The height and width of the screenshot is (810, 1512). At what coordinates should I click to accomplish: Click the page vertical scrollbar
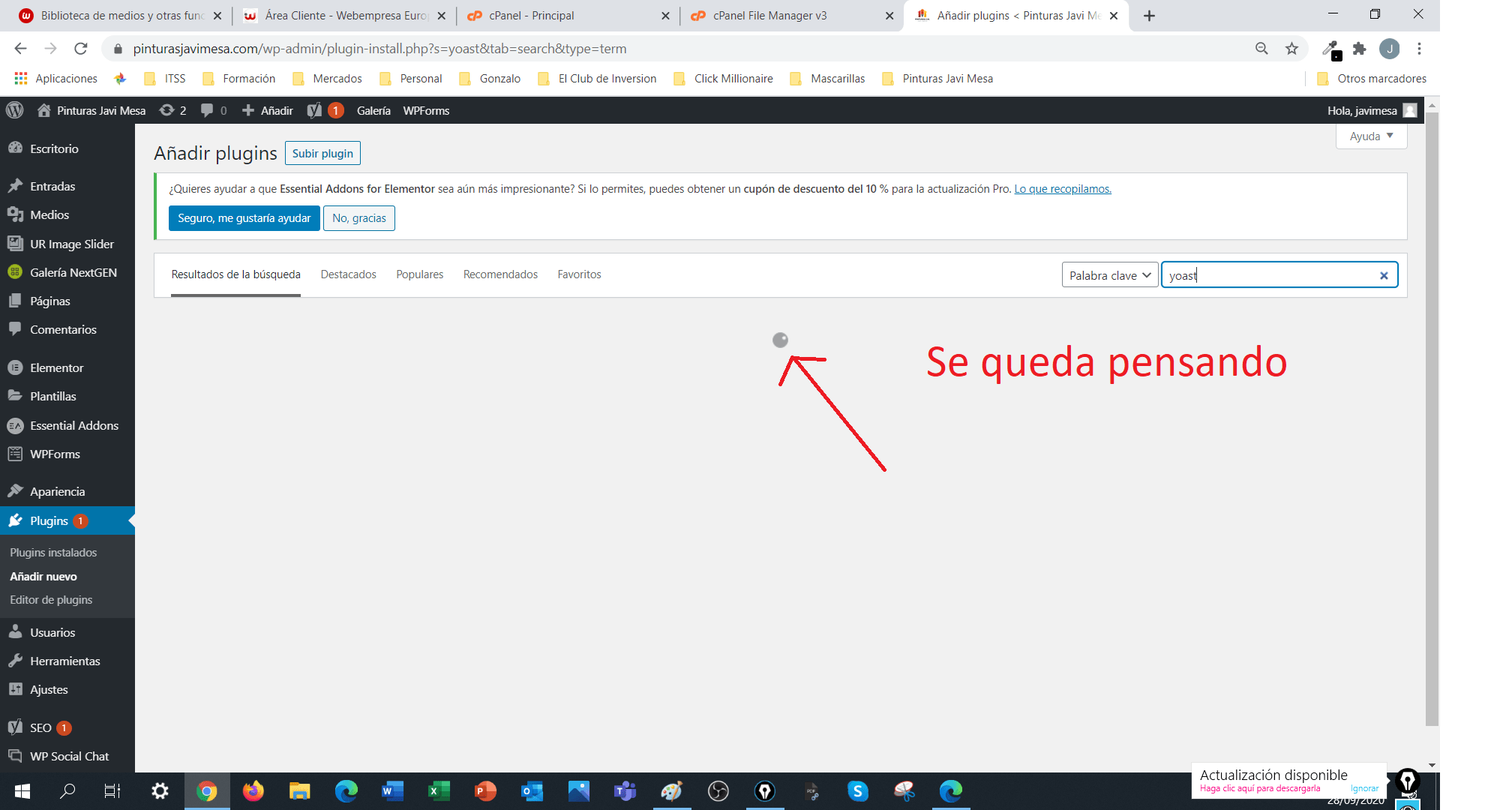pos(1432,418)
